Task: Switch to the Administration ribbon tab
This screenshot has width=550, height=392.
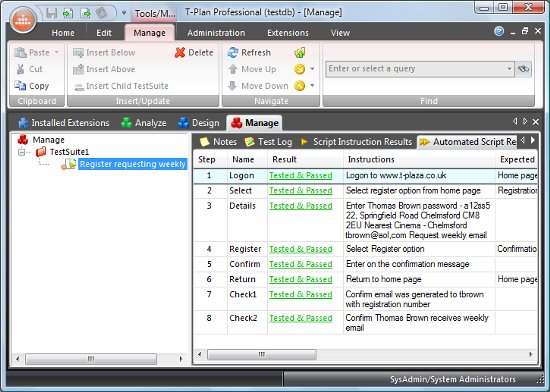Action: 216,33
